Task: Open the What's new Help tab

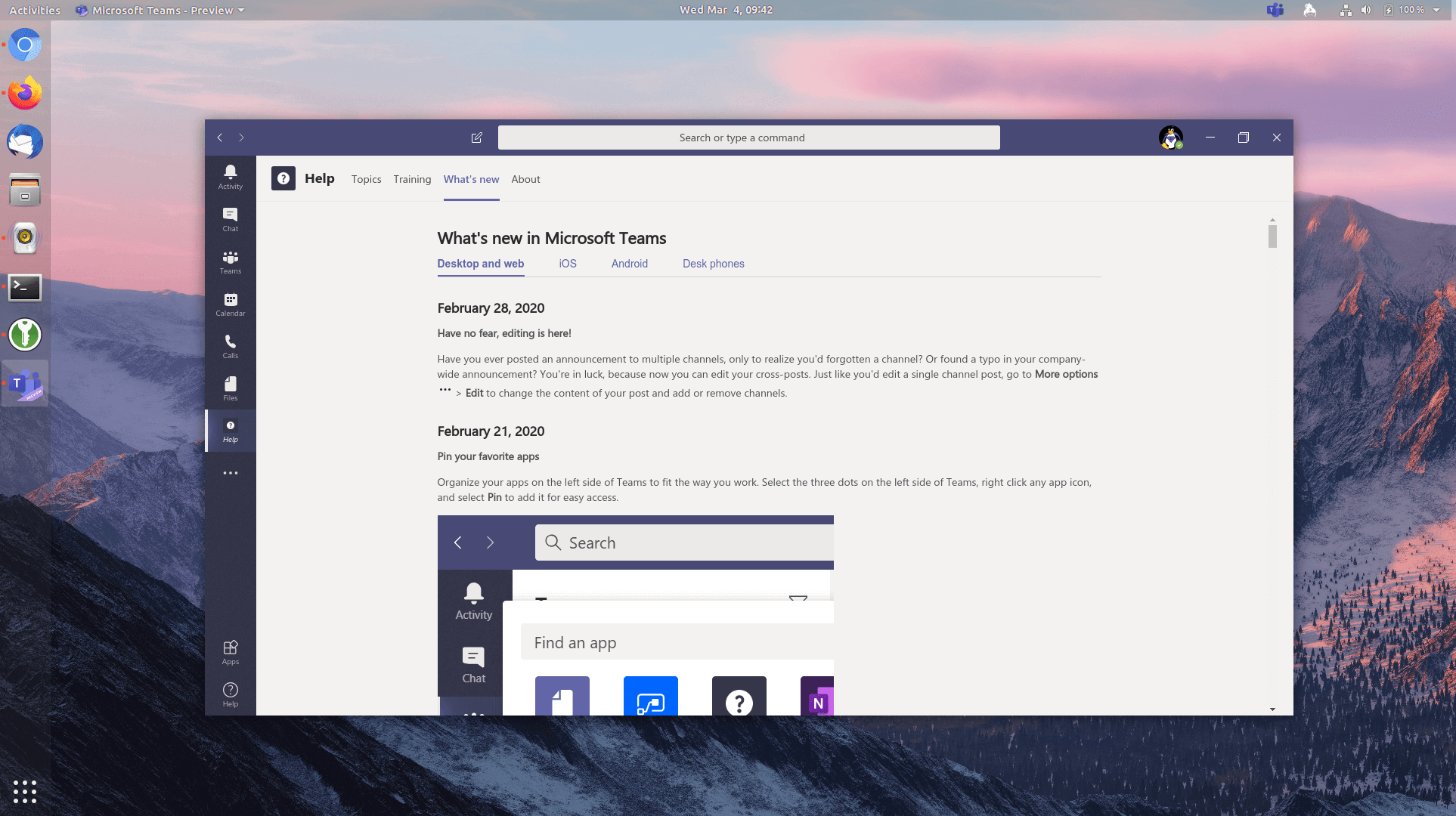Action: pyautogui.click(x=471, y=178)
